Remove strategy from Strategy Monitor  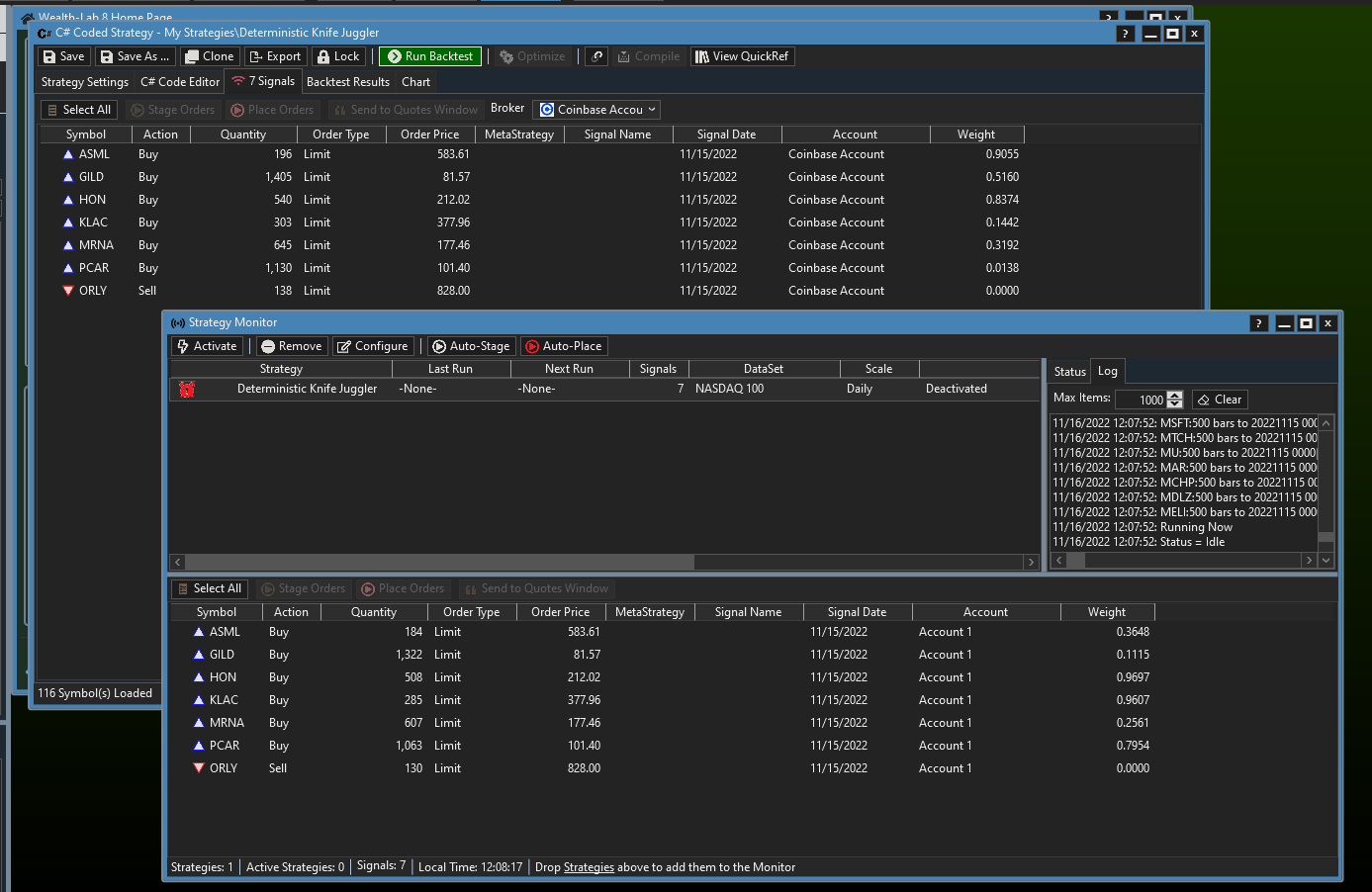tap(290, 346)
